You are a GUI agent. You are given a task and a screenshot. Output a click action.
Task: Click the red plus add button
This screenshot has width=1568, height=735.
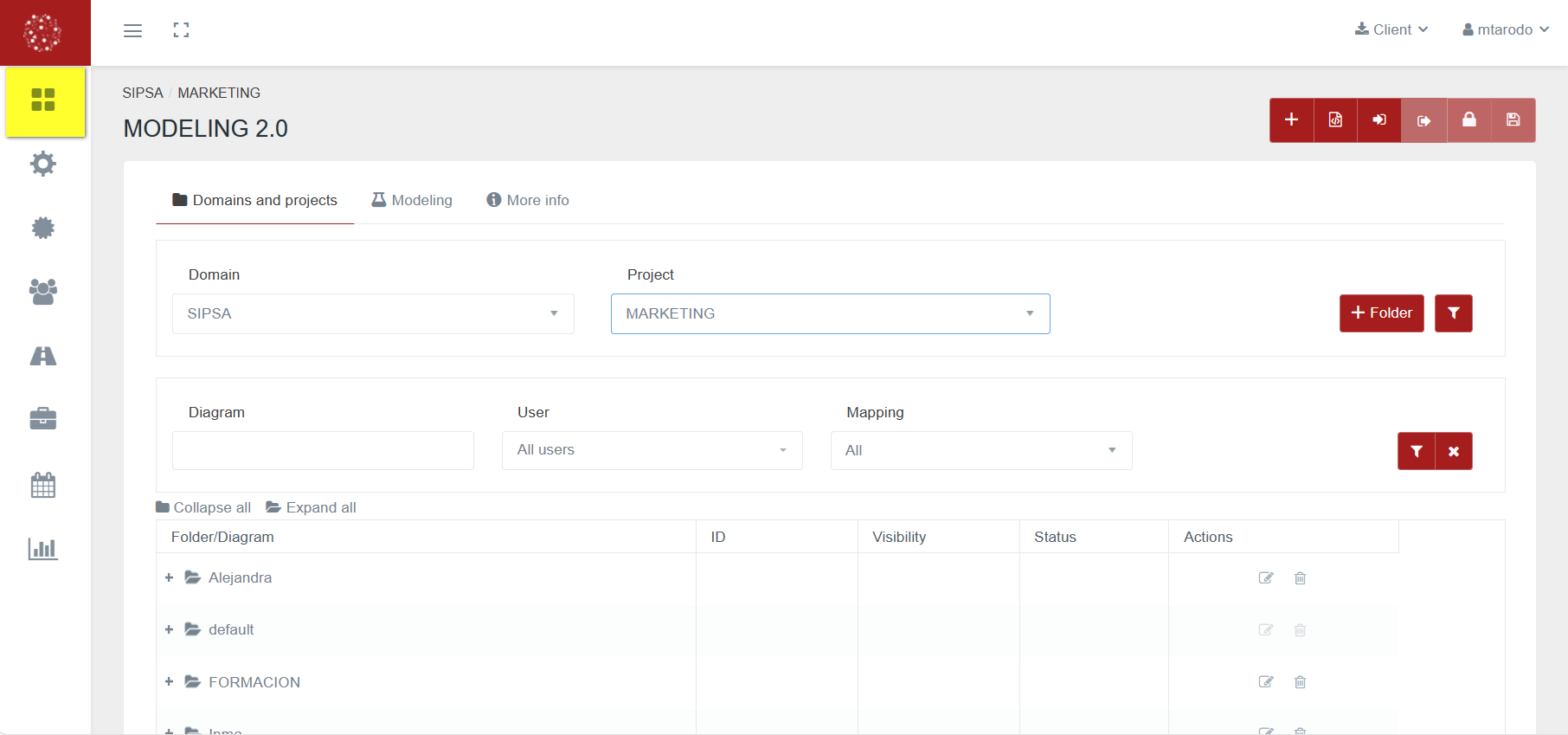pos(1291,120)
